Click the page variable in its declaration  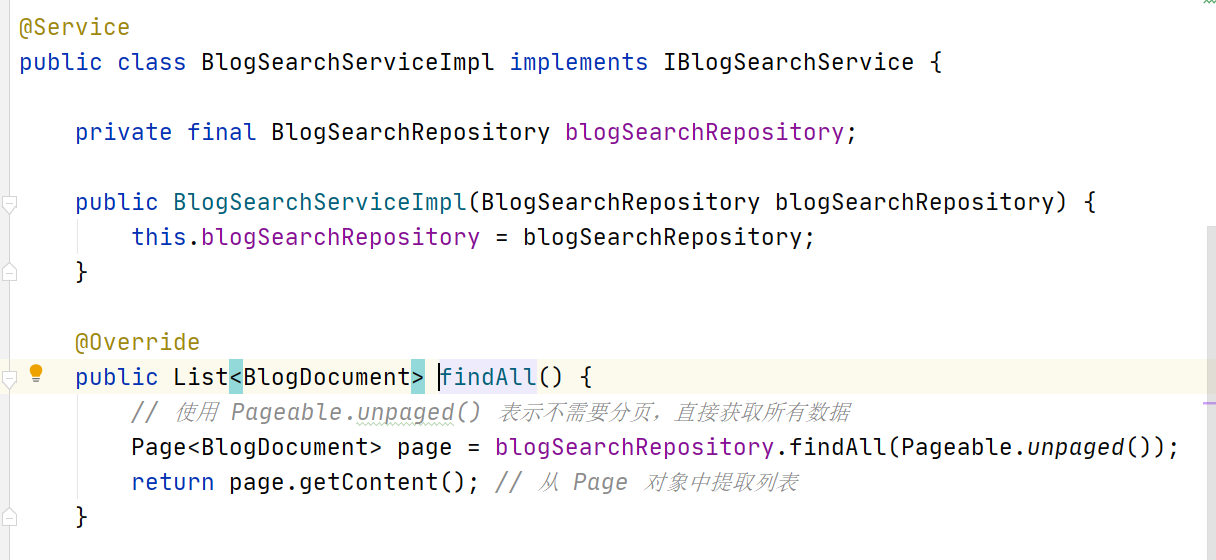425,447
